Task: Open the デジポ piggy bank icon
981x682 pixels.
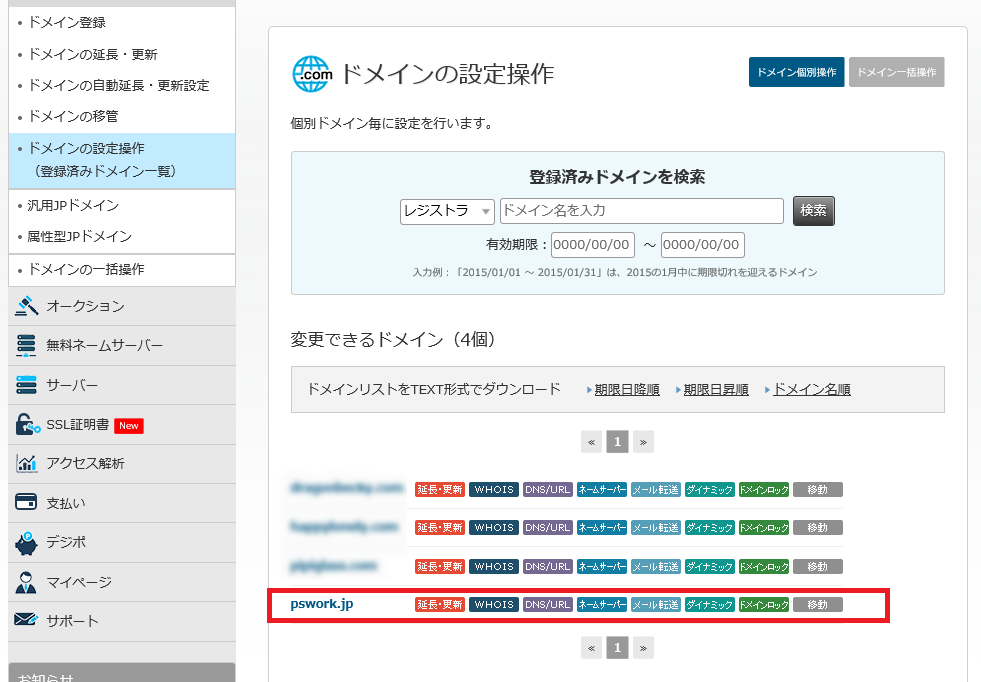Action: pos(27,542)
